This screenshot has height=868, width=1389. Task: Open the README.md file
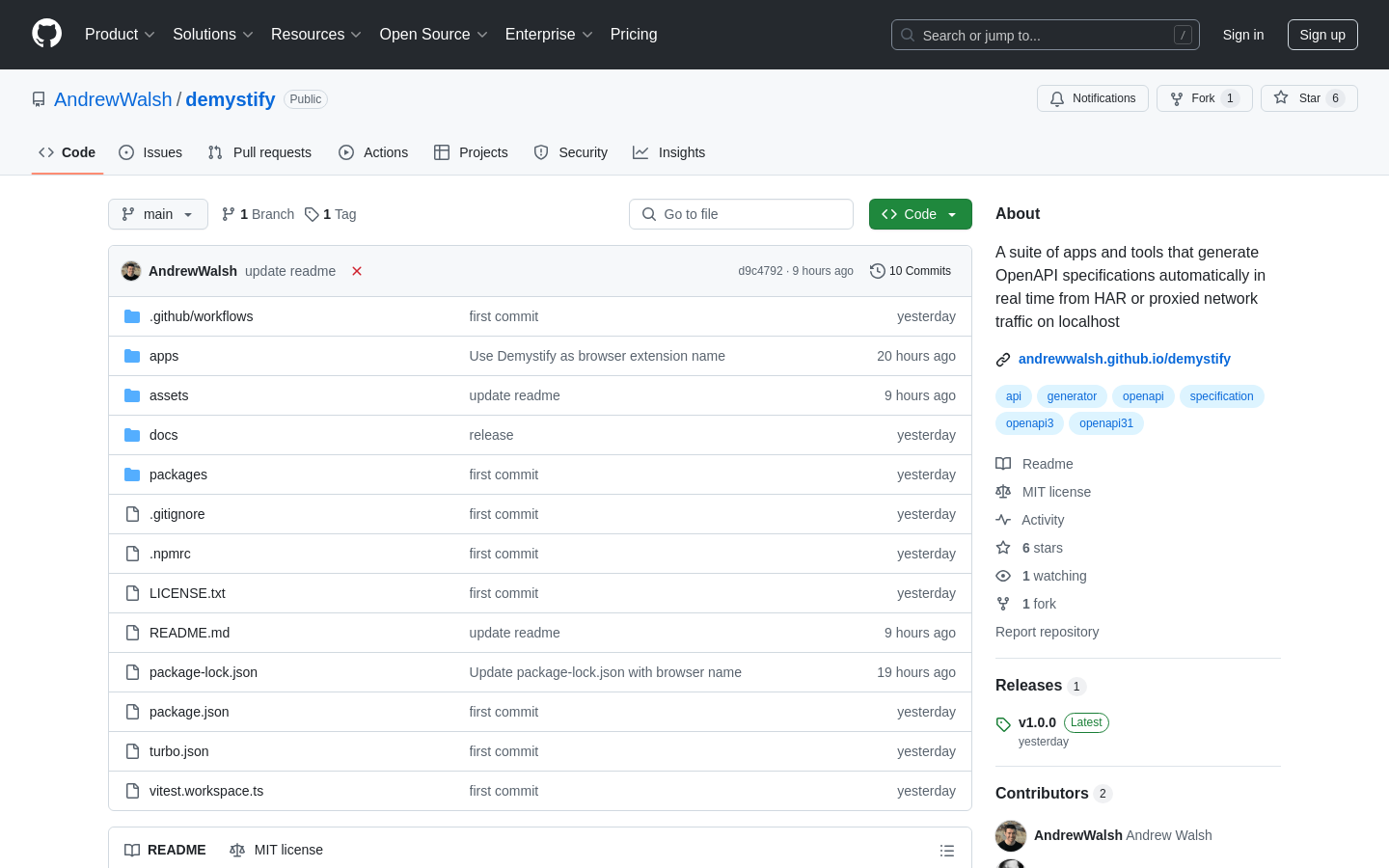click(189, 633)
